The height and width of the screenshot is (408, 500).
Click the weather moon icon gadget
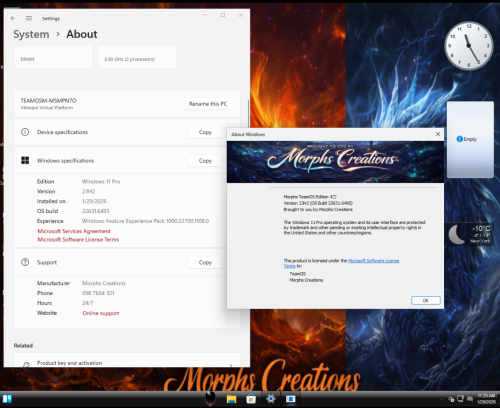pos(456,234)
